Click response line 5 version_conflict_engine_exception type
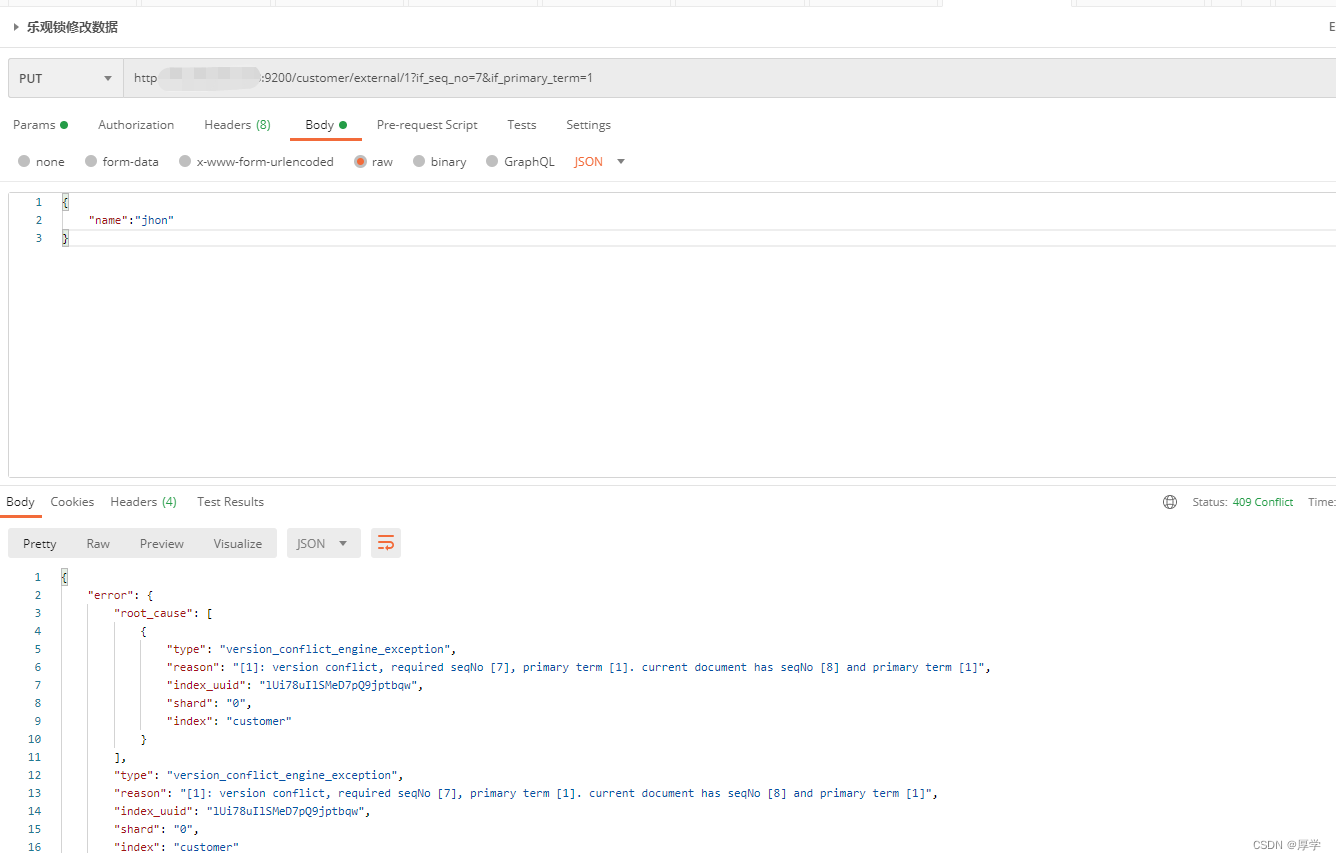The width and height of the screenshot is (1336, 860). [x=311, y=649]
